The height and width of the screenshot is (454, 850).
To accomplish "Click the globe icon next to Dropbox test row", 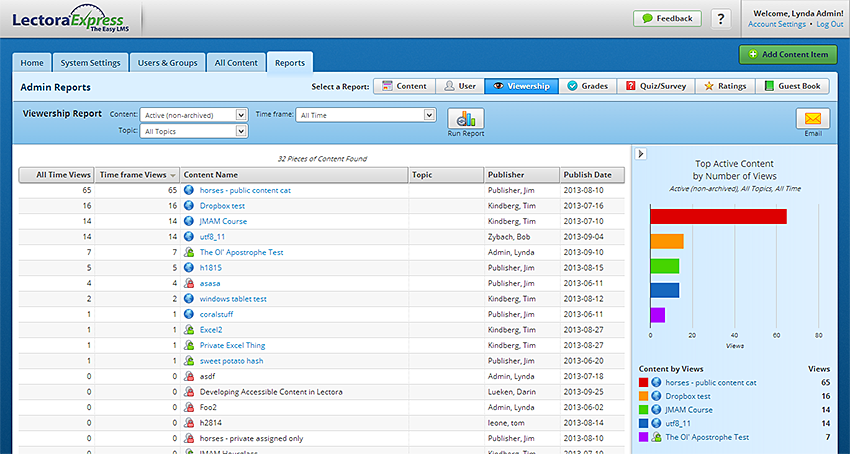I will click(189, 206).
